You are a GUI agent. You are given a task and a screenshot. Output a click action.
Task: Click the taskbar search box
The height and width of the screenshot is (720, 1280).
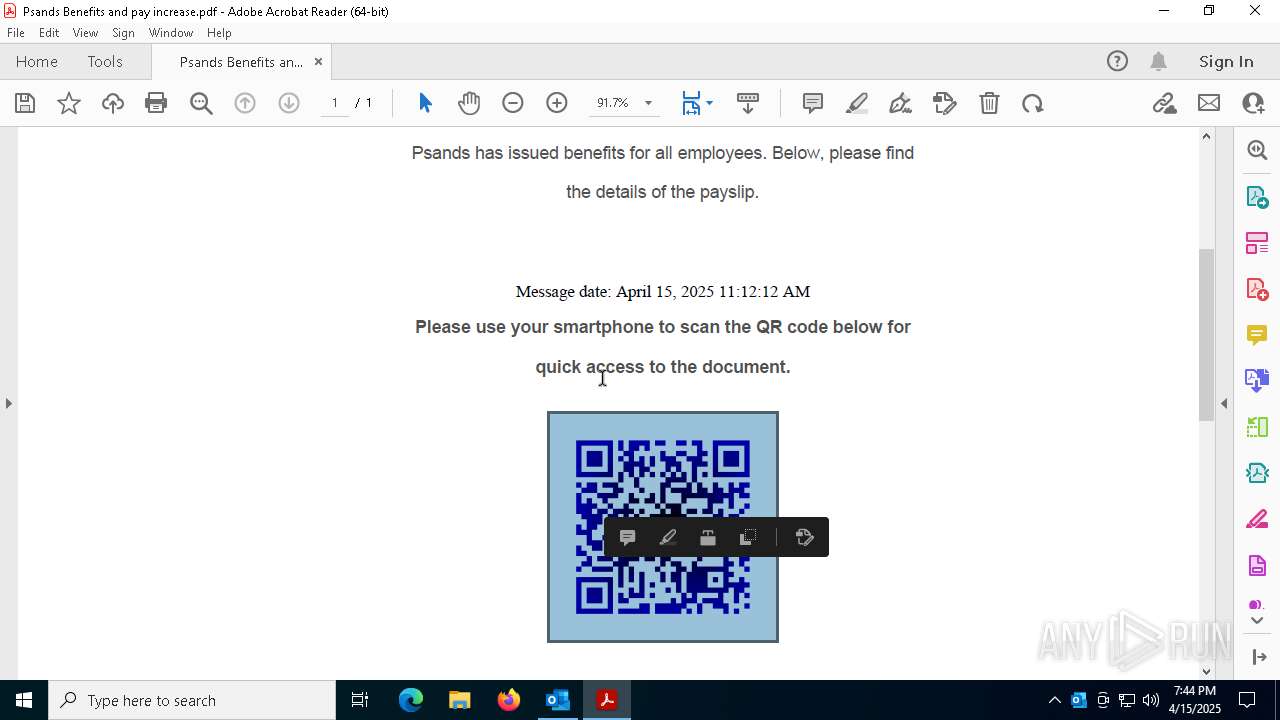tap(192, 700)
